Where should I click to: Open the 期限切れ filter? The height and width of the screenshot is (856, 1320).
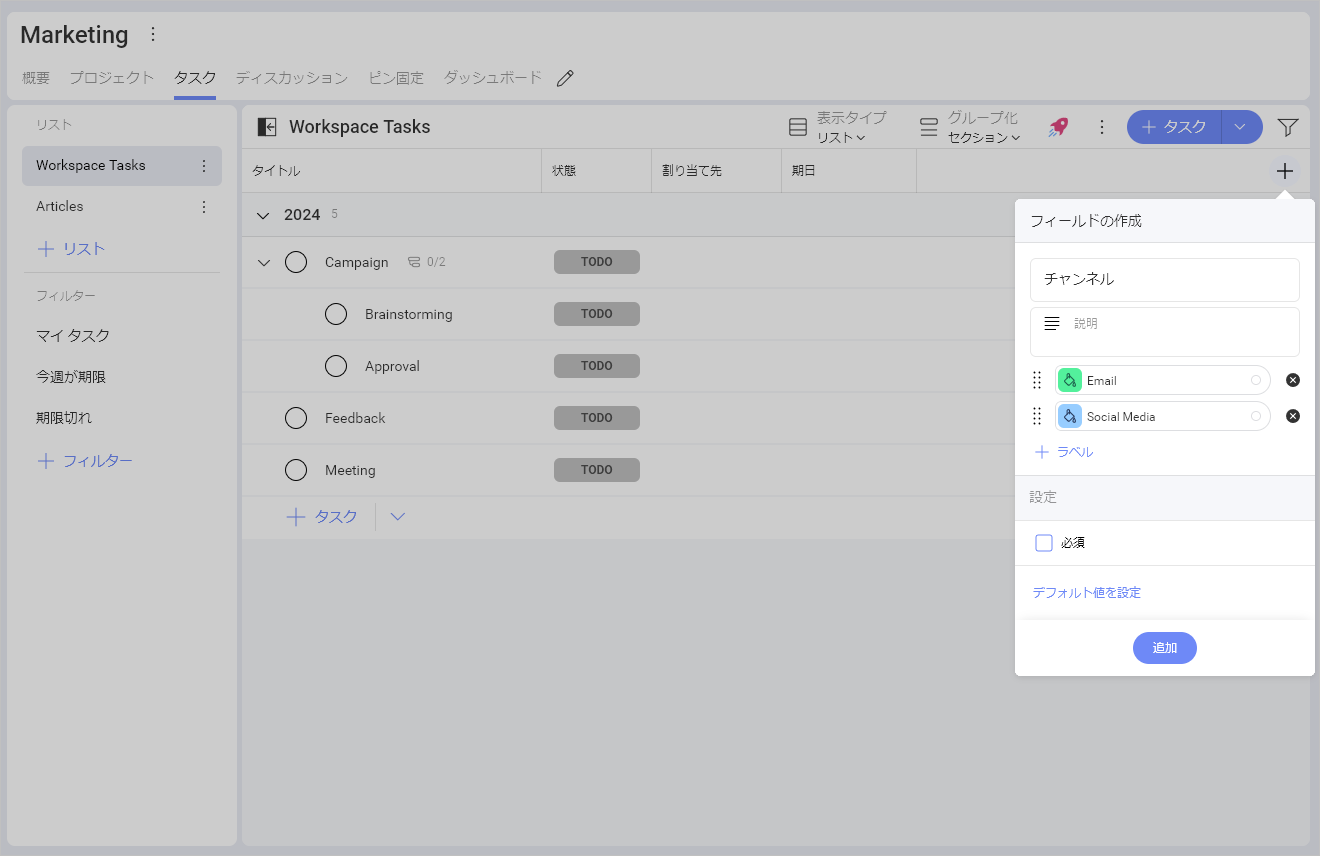point(64,418)
